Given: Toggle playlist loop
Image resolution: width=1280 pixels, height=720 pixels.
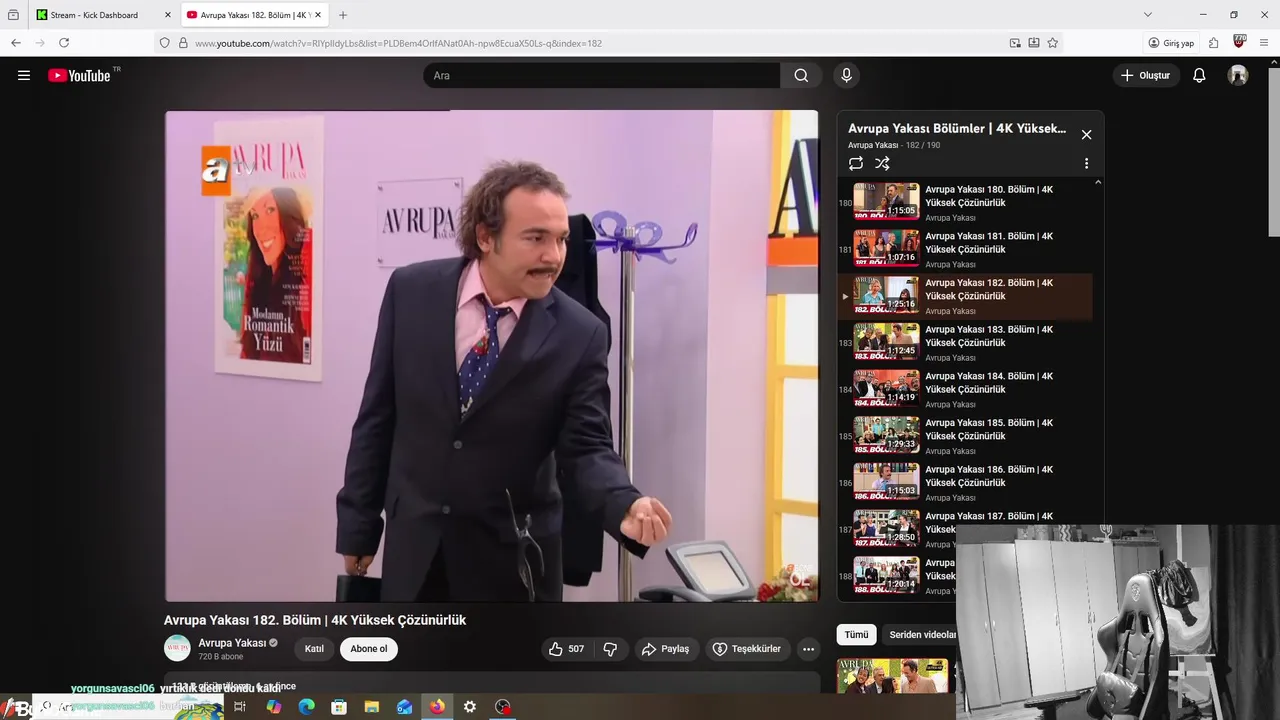Looking at the screenshot, I should tap(856, 163).
